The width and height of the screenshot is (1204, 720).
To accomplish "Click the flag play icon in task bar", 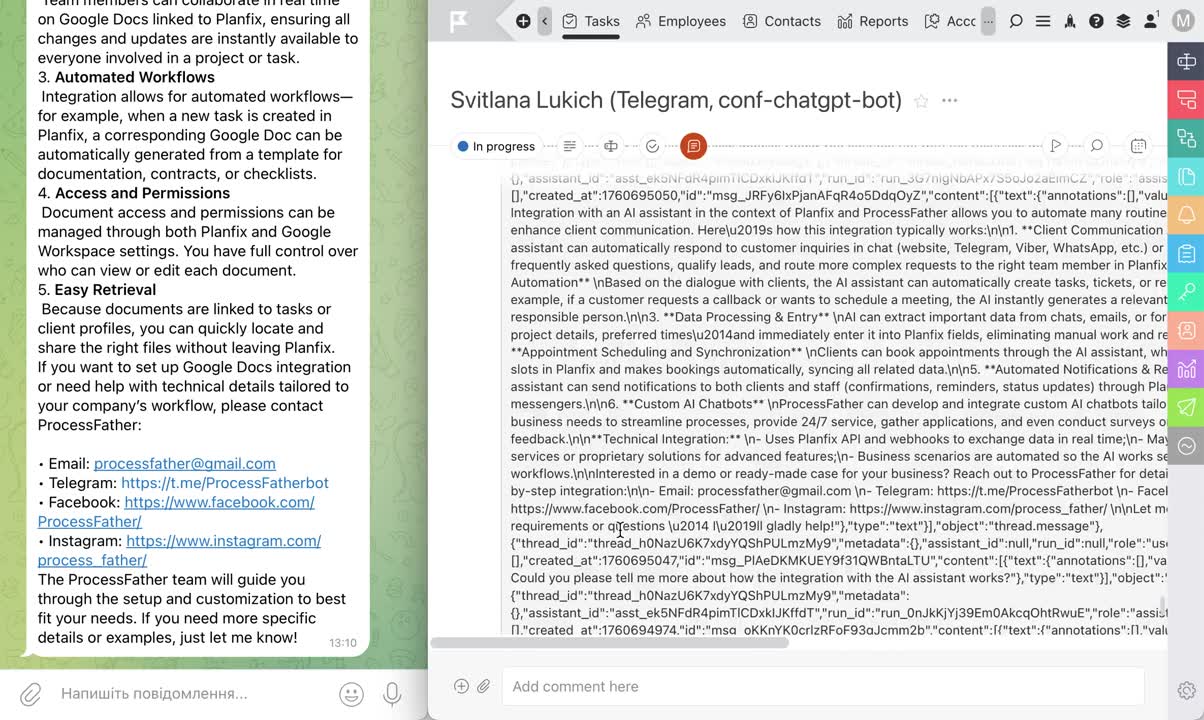I will (x=1055, y=146).
